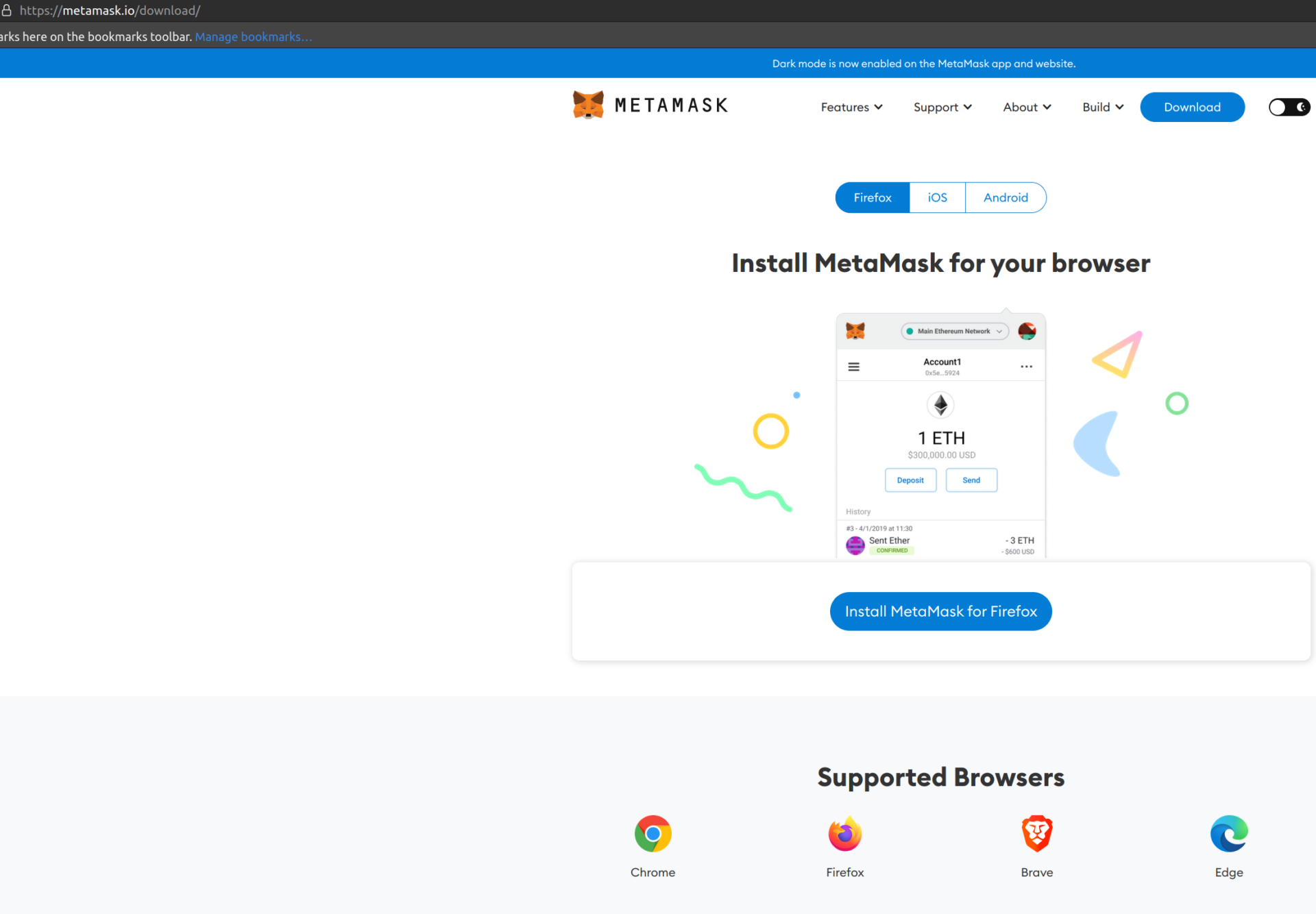Click Install MetaMask for your browser heading
1316x914 pixels.
point(940,263)
